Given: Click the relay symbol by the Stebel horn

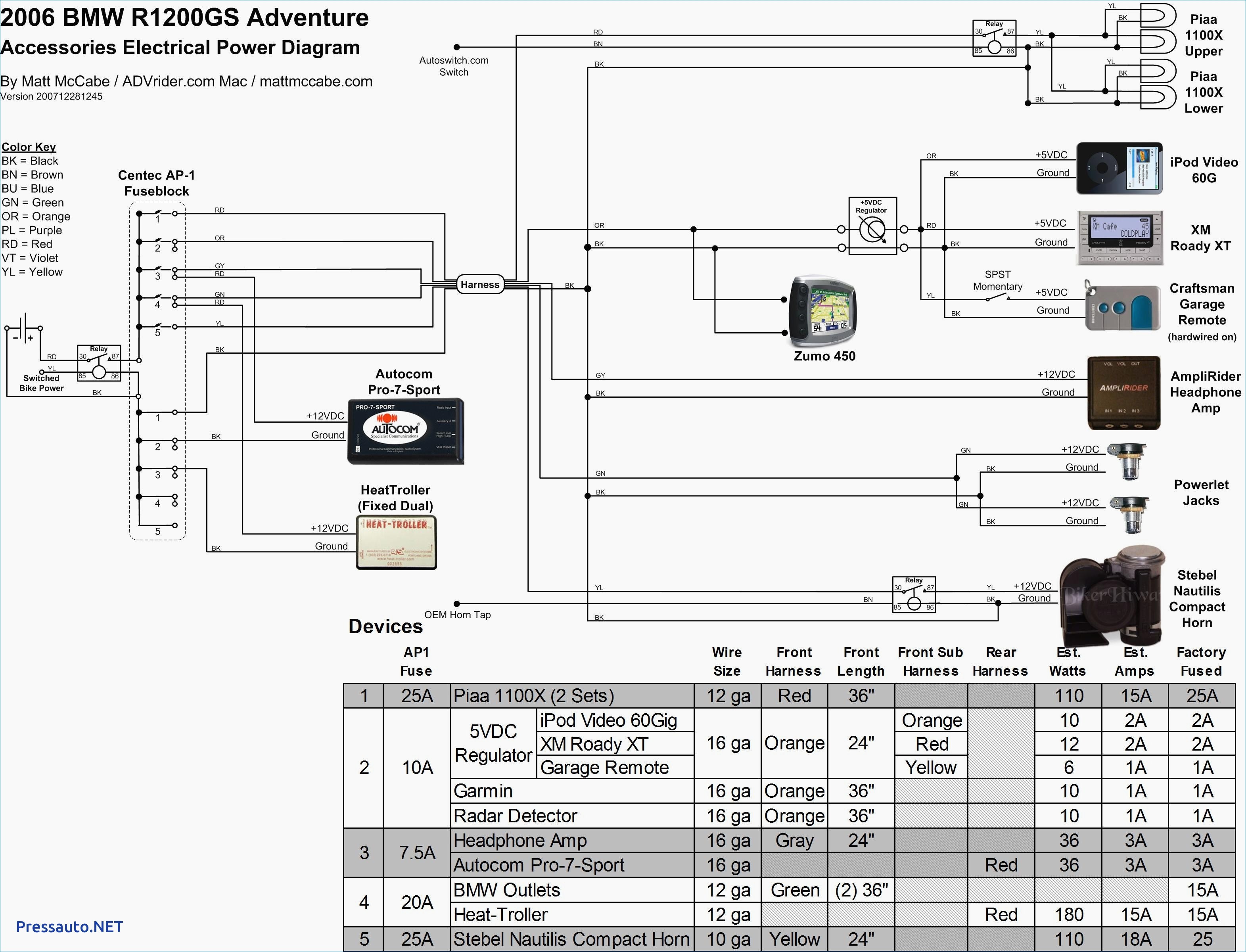Looking at the screenshot, I should click(x=914, y=594).
